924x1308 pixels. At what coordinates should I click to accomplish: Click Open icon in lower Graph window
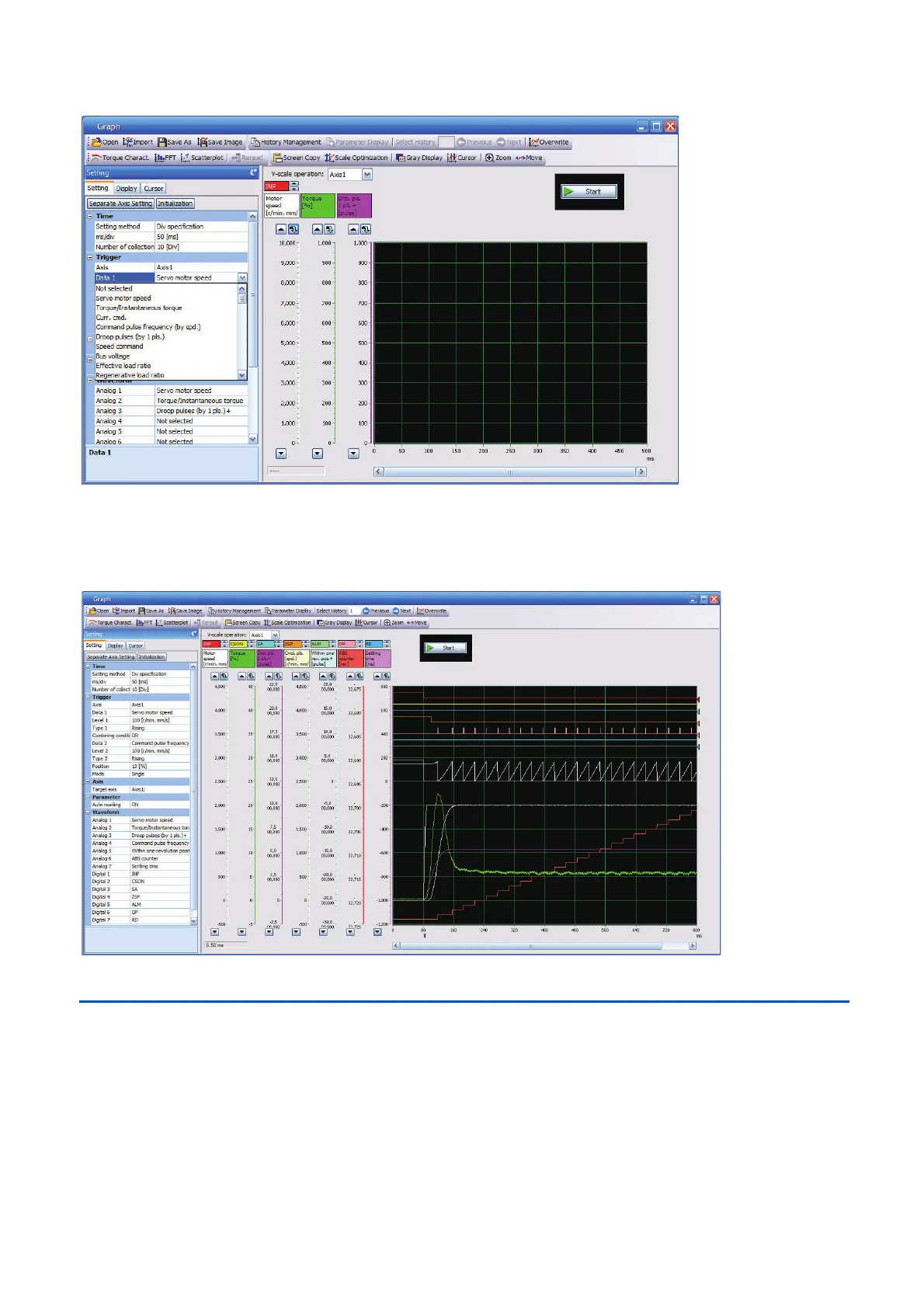pyautogui.click(x=99, y=611)
